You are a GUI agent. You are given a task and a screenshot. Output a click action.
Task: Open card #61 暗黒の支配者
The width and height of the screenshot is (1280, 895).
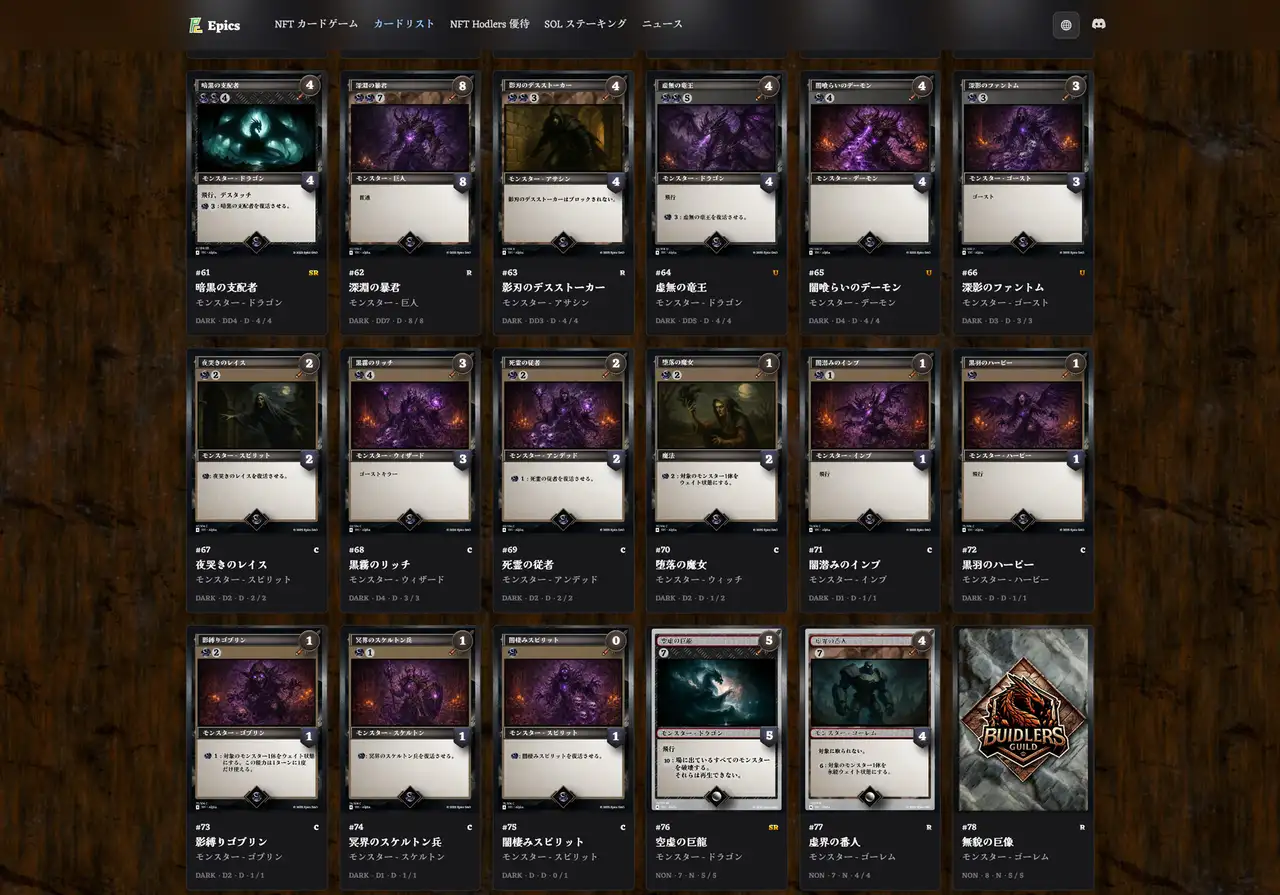tap(257, 160)
